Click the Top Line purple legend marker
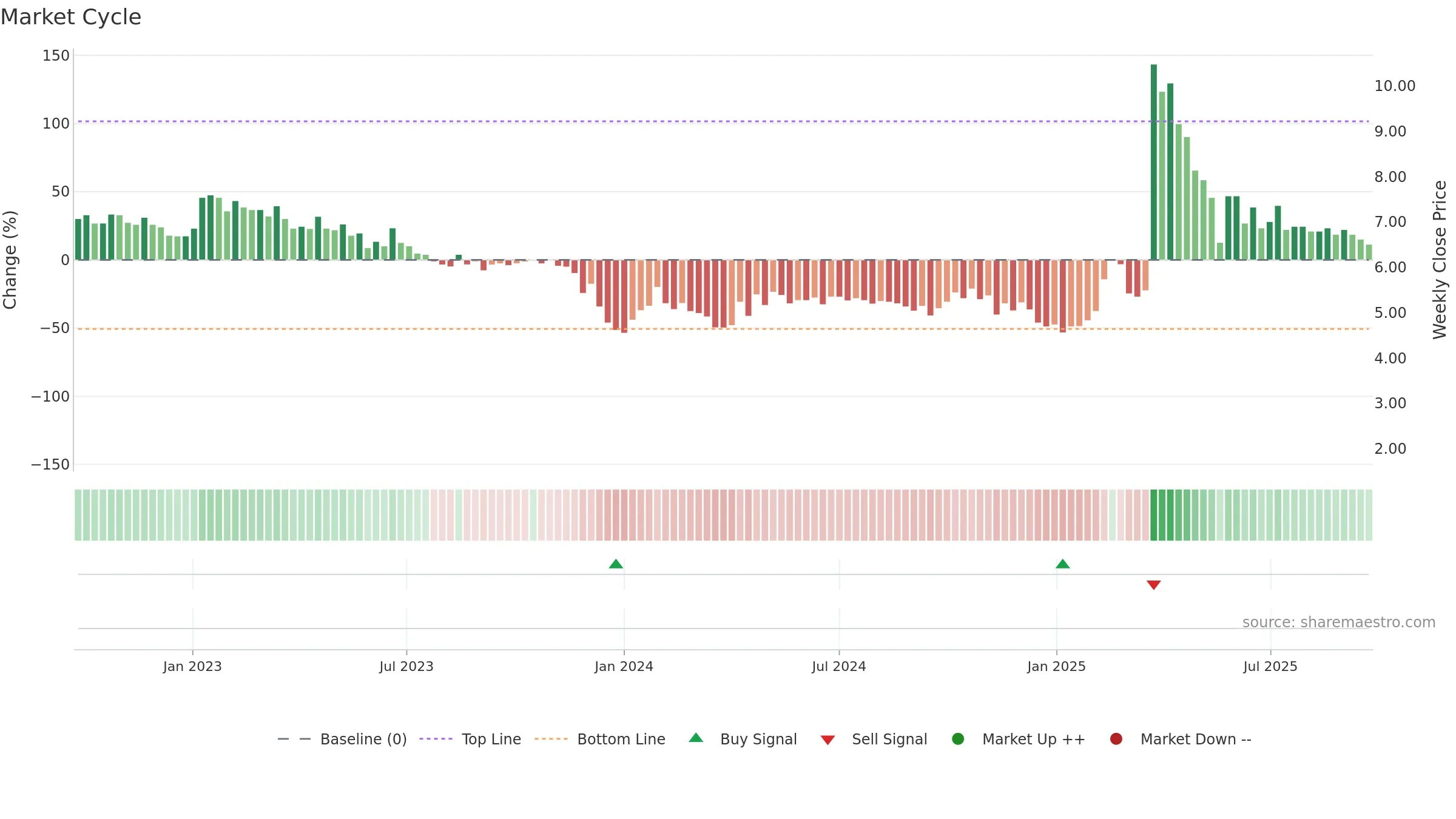Image resolution: width=1456 pixels, height=819 pixels. (x=436, y=739)
